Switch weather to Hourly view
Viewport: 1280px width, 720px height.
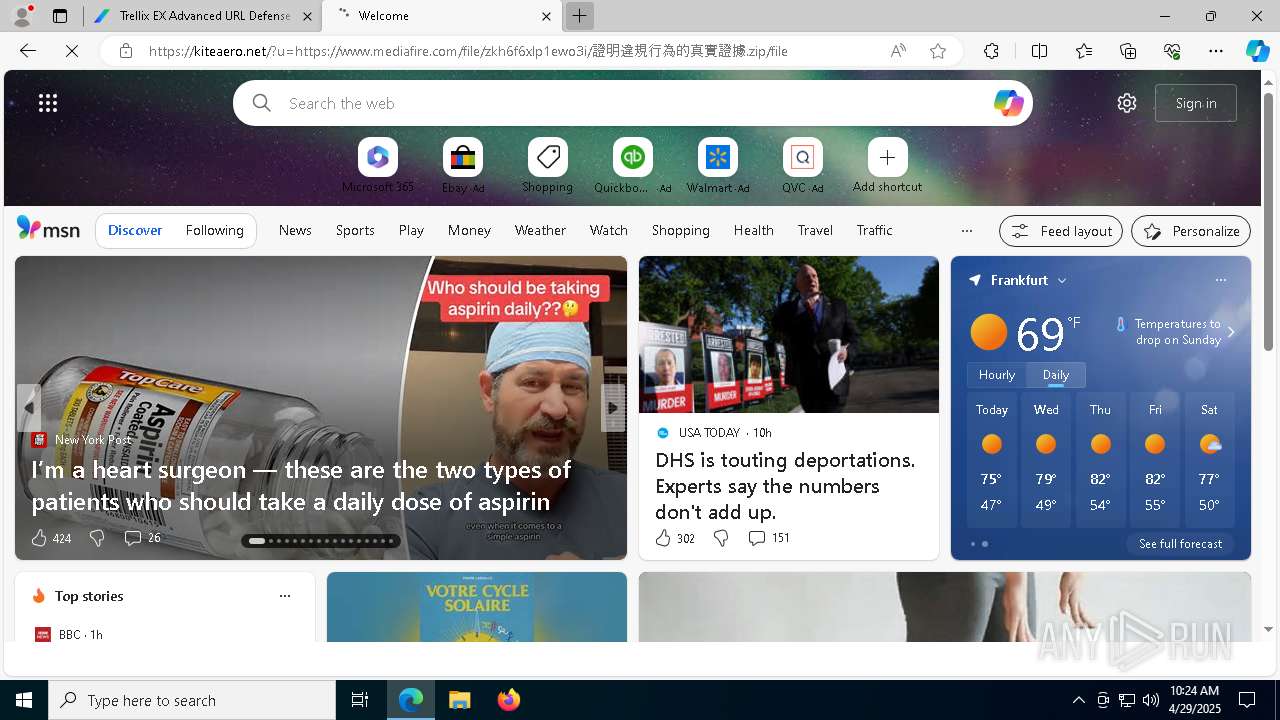(x=996, y=375)
